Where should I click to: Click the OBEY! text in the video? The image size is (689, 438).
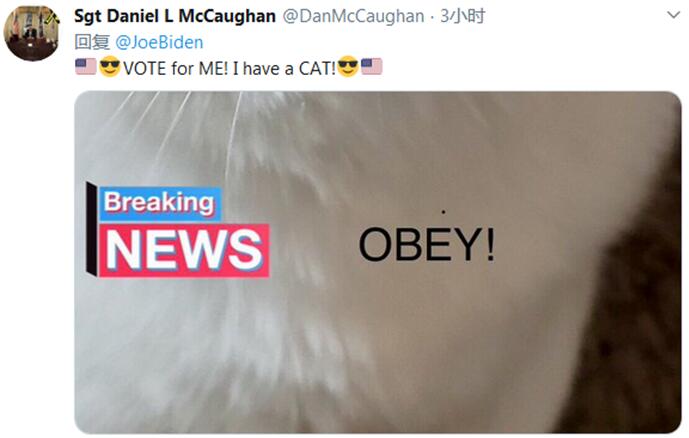427,244
